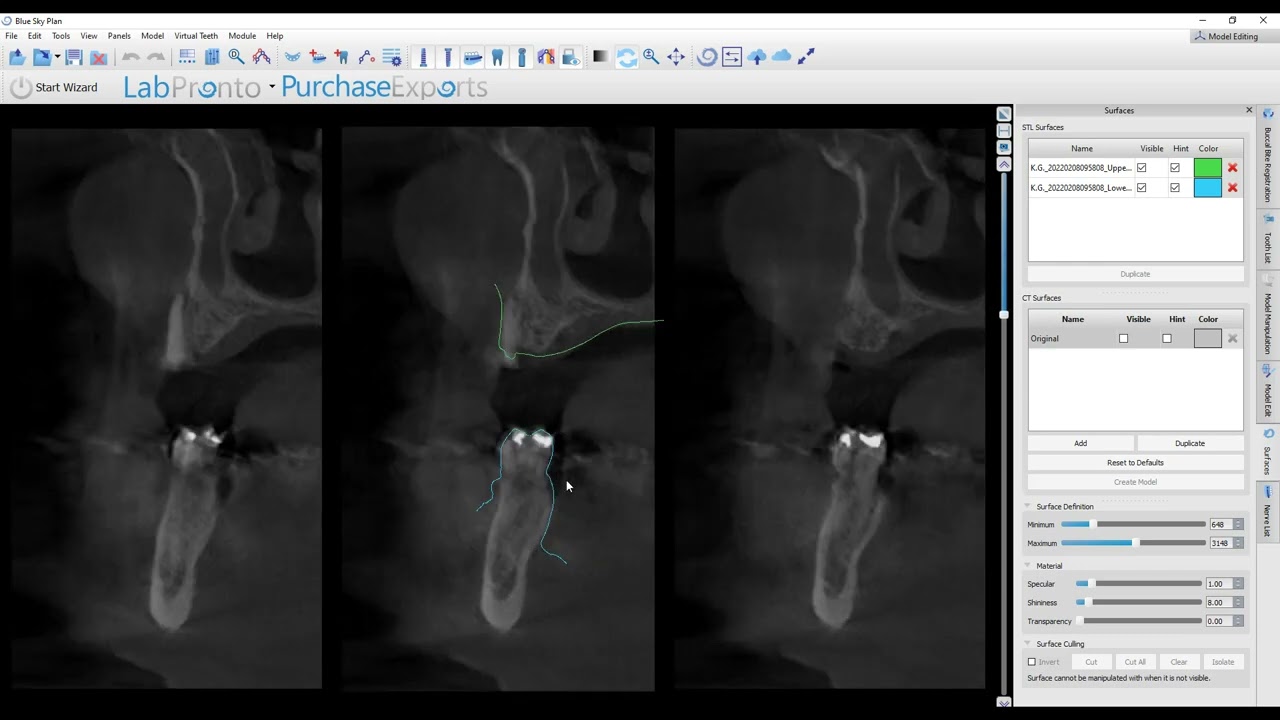Viewport: 1280px width, 720px height.
Task: Toggle Hint checkbox for Lower STL surface
Action: 1175,188
